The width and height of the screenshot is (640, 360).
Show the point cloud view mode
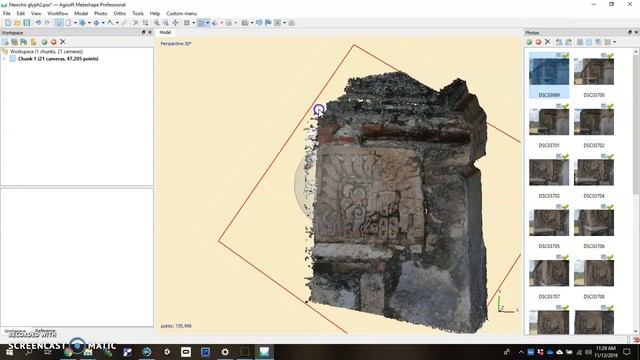[187, 23]
